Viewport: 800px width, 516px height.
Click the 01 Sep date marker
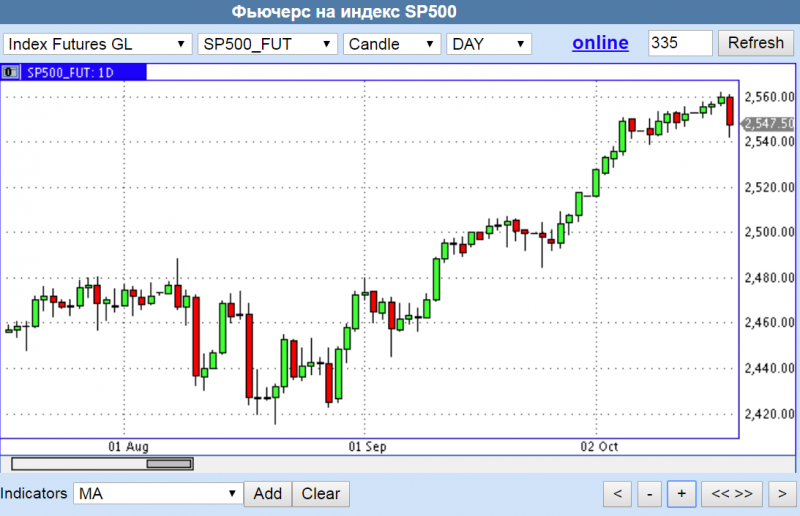pyautogui.click(x=367, y=446)
